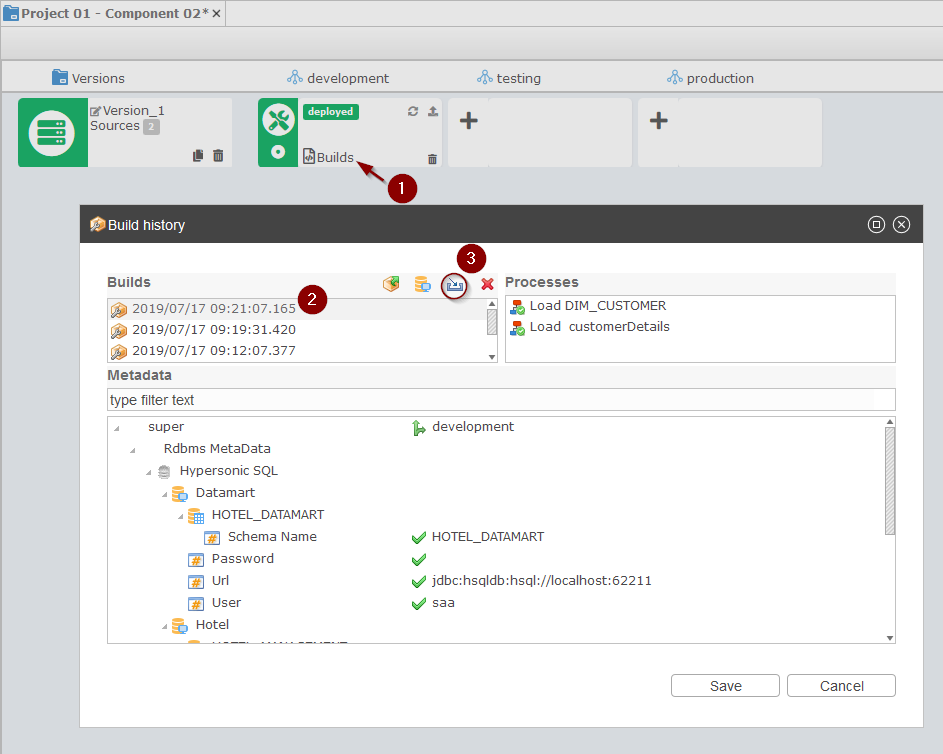The width and height of the screenshot is (943, 754).
Task: Save the build metadata changes
Action: pos(724,685)
